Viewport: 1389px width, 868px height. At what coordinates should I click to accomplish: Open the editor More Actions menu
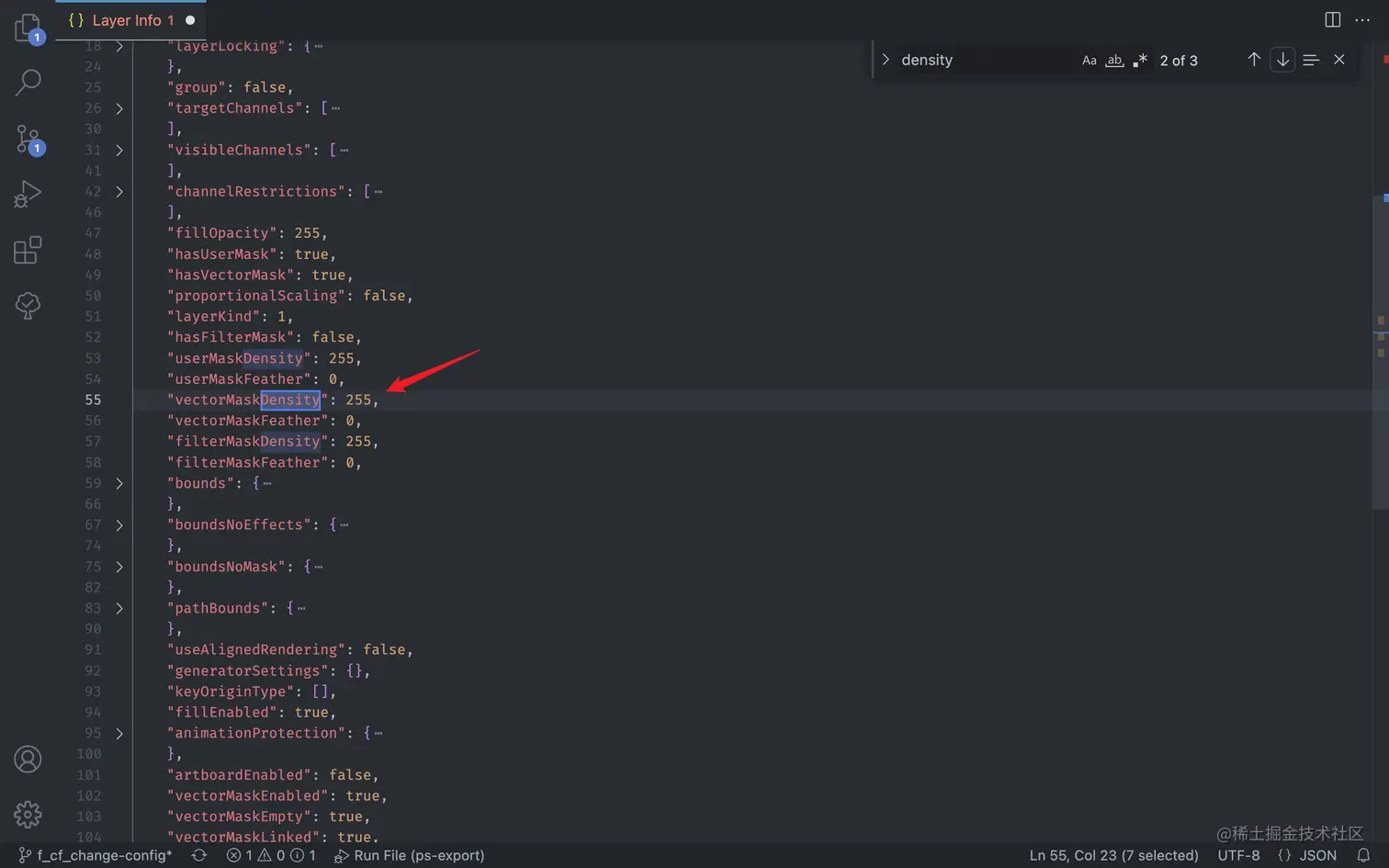[1362, 19]
